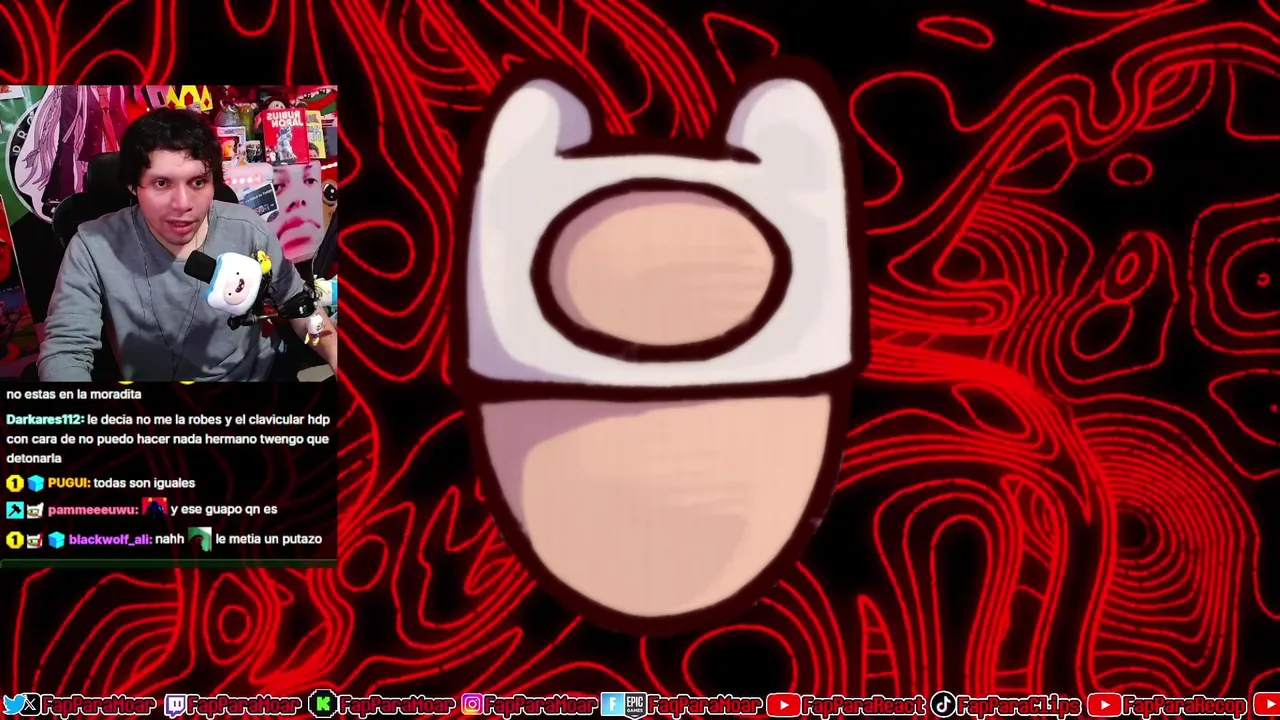Click the YouTube icon beside FapParaRecop
Image resolution: width=1280 pixels, height=720 pixels.
1103,705
